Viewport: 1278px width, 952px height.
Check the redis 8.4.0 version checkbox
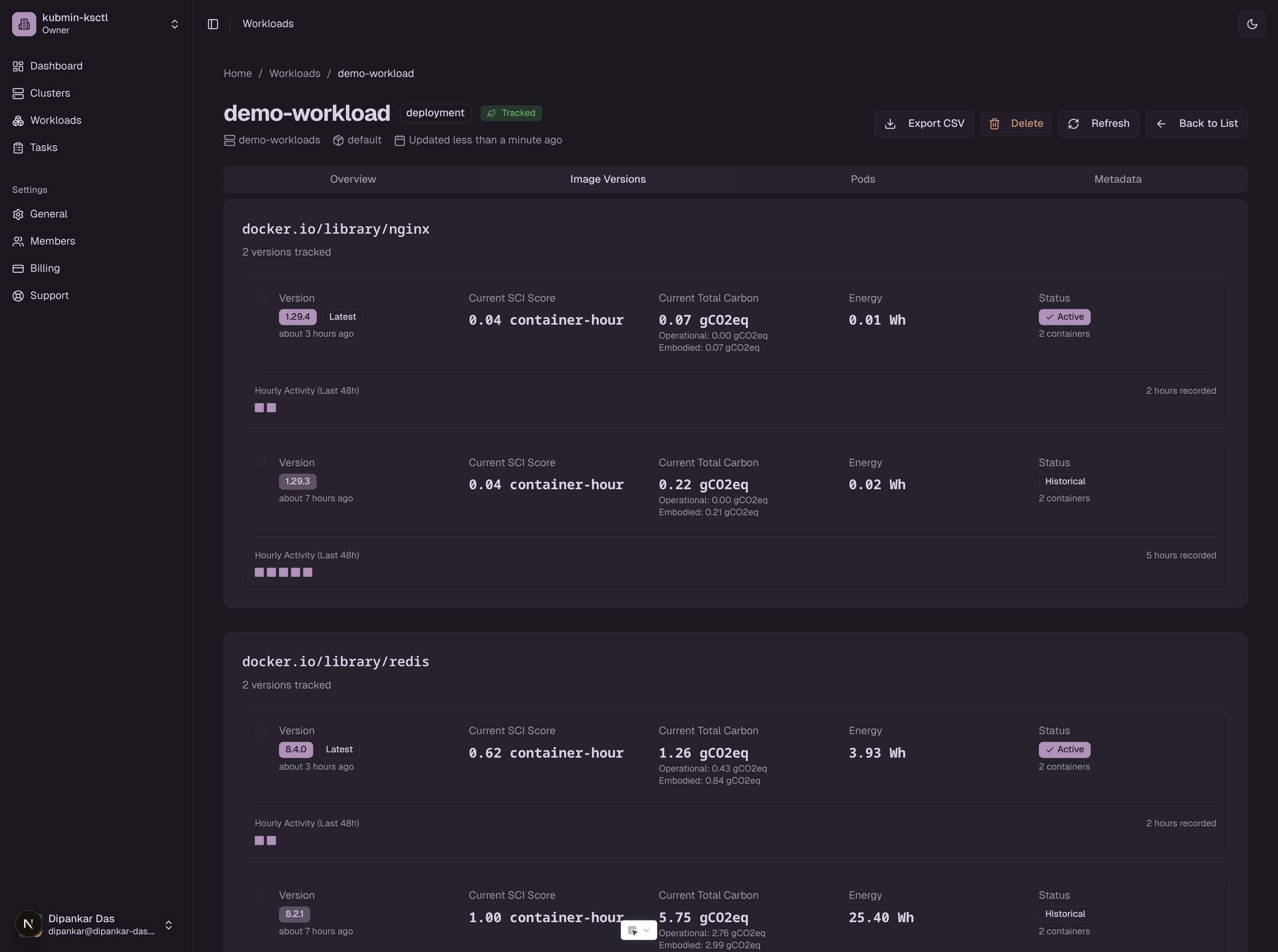coord(261,731)
